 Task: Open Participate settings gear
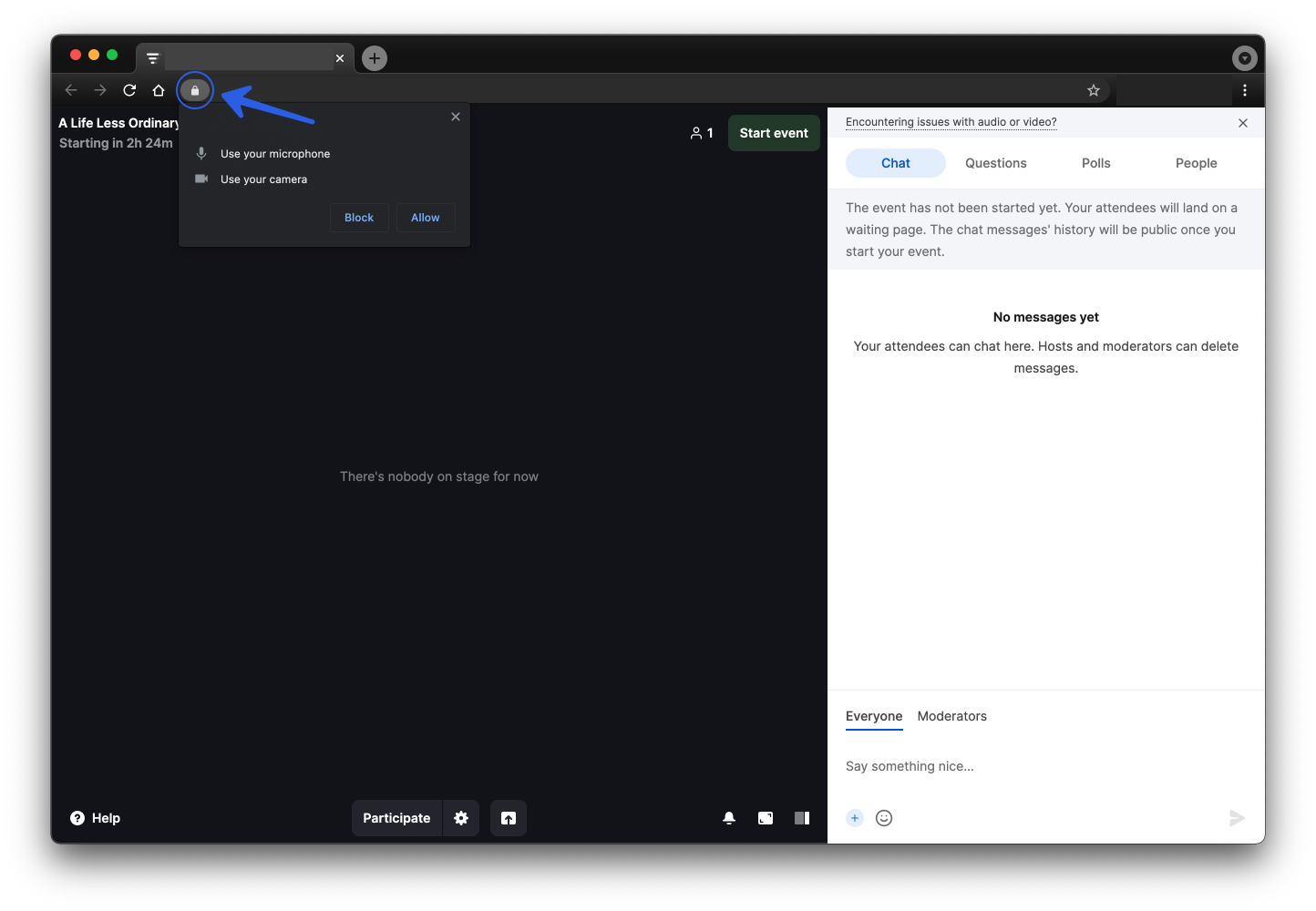461,817
